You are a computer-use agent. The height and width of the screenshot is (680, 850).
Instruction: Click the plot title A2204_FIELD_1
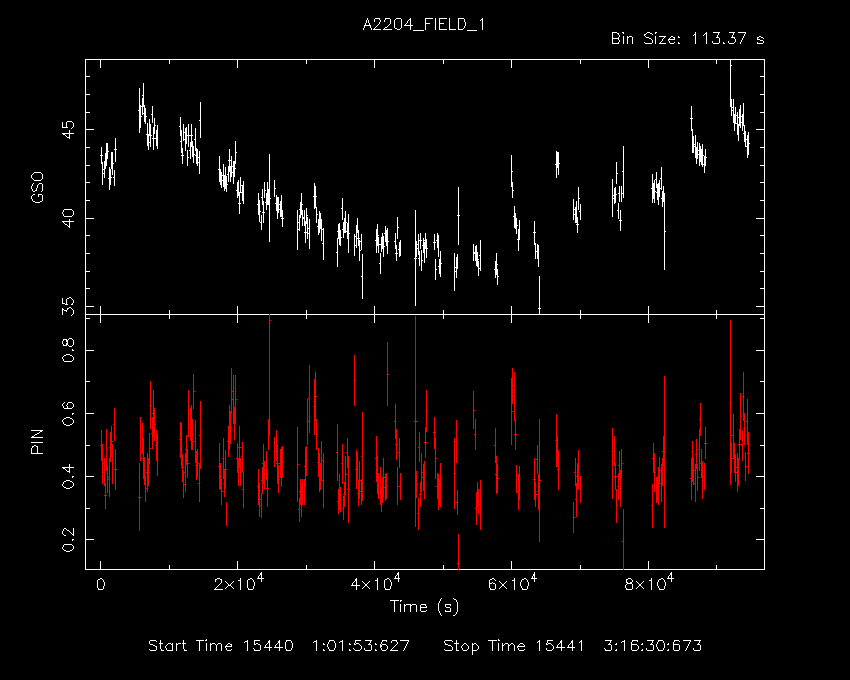(423, 25)
